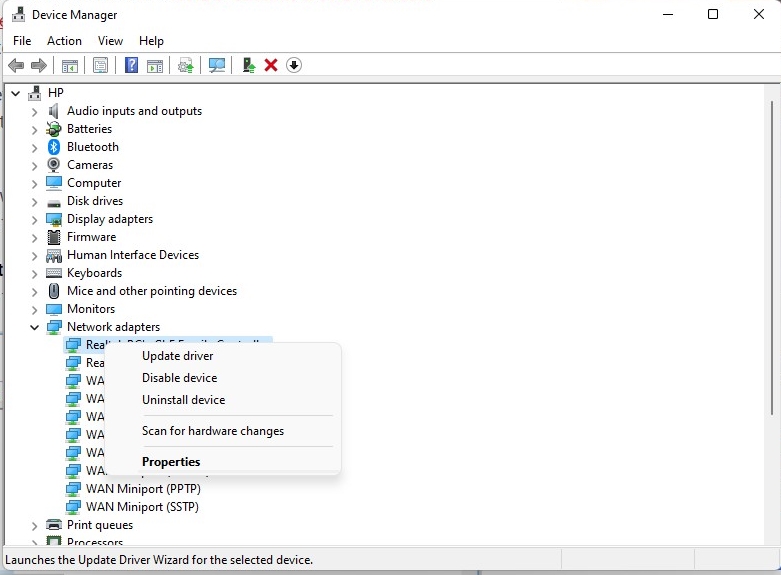Viewport: 781px width, 575px height.
Task: Click the Properties sheet toolbar icon
Action: tap(100, 65)
